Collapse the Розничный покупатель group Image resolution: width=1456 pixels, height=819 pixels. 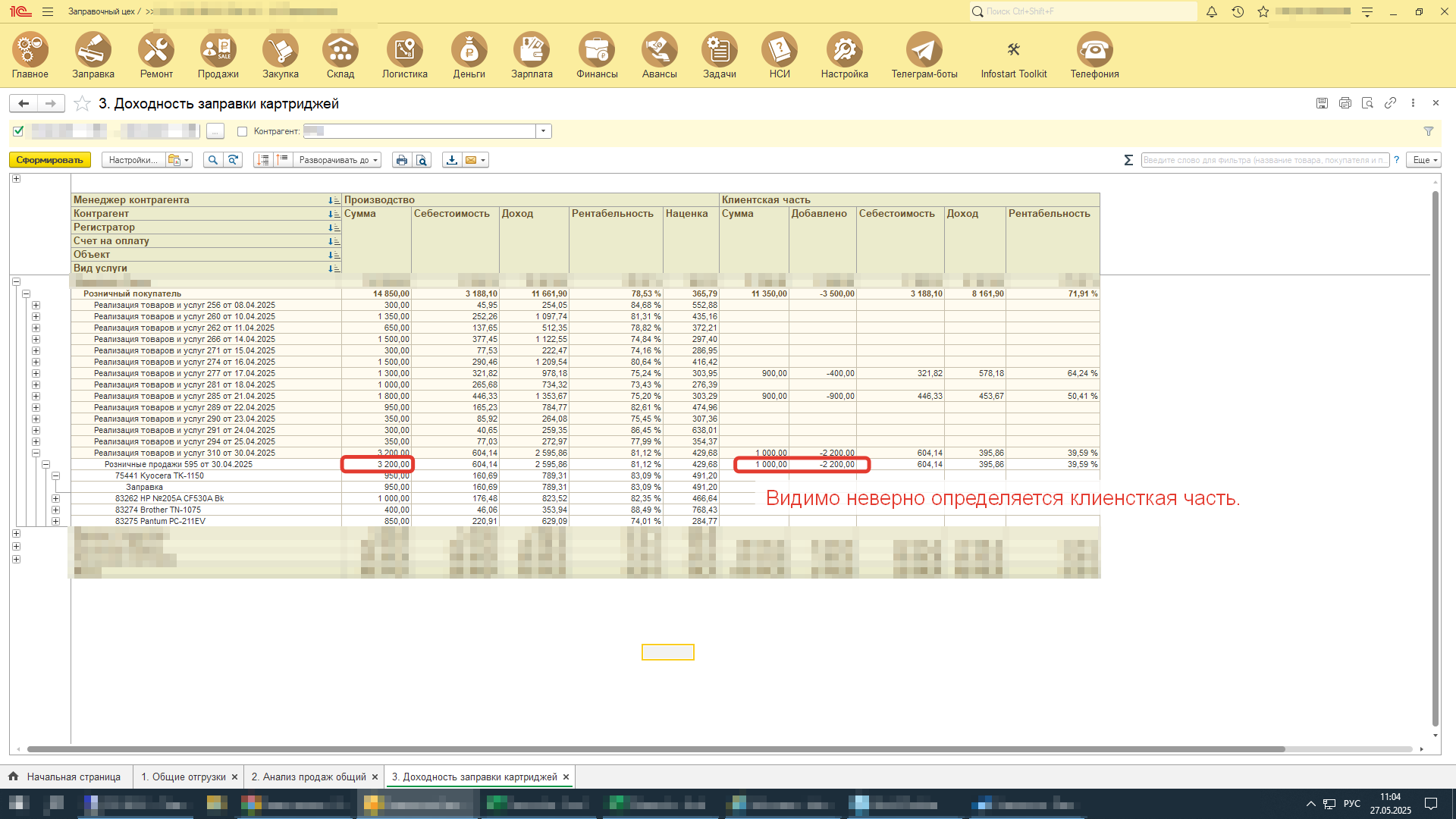coord(26,293)
